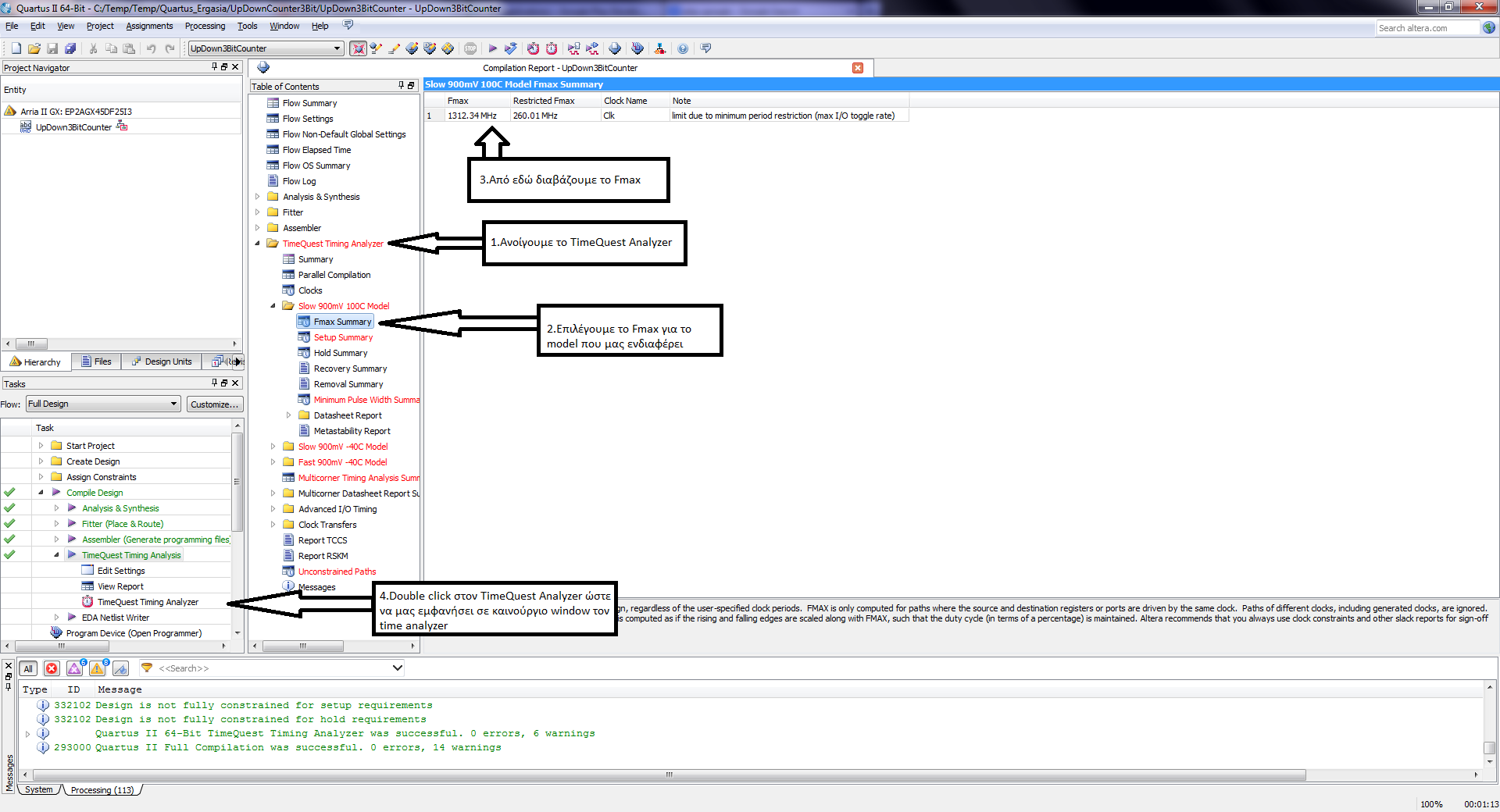The width and height of the screenshot is (1500, 812).
Task: Expand the Datasheet Report folder
Action: tap(288, 415)
